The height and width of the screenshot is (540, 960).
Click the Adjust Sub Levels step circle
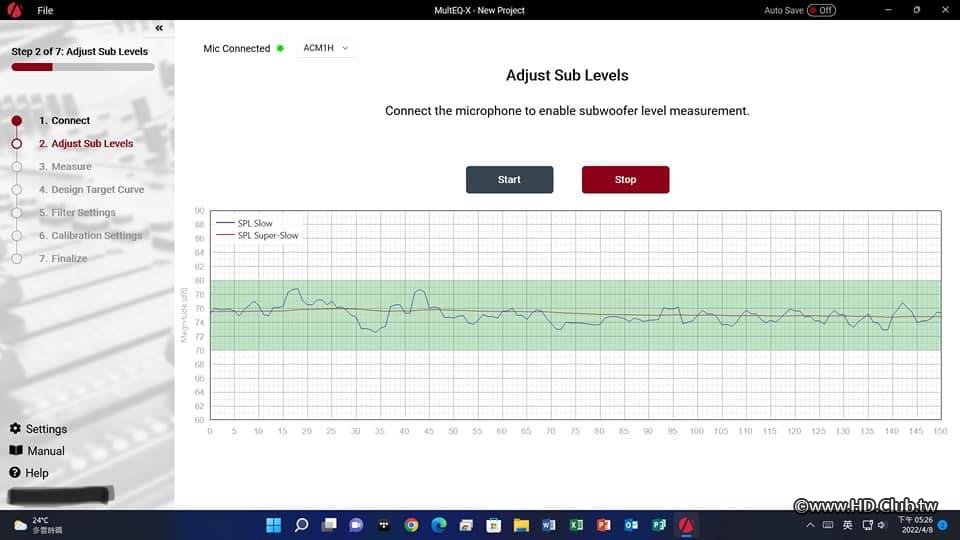[x=17, y=144]
